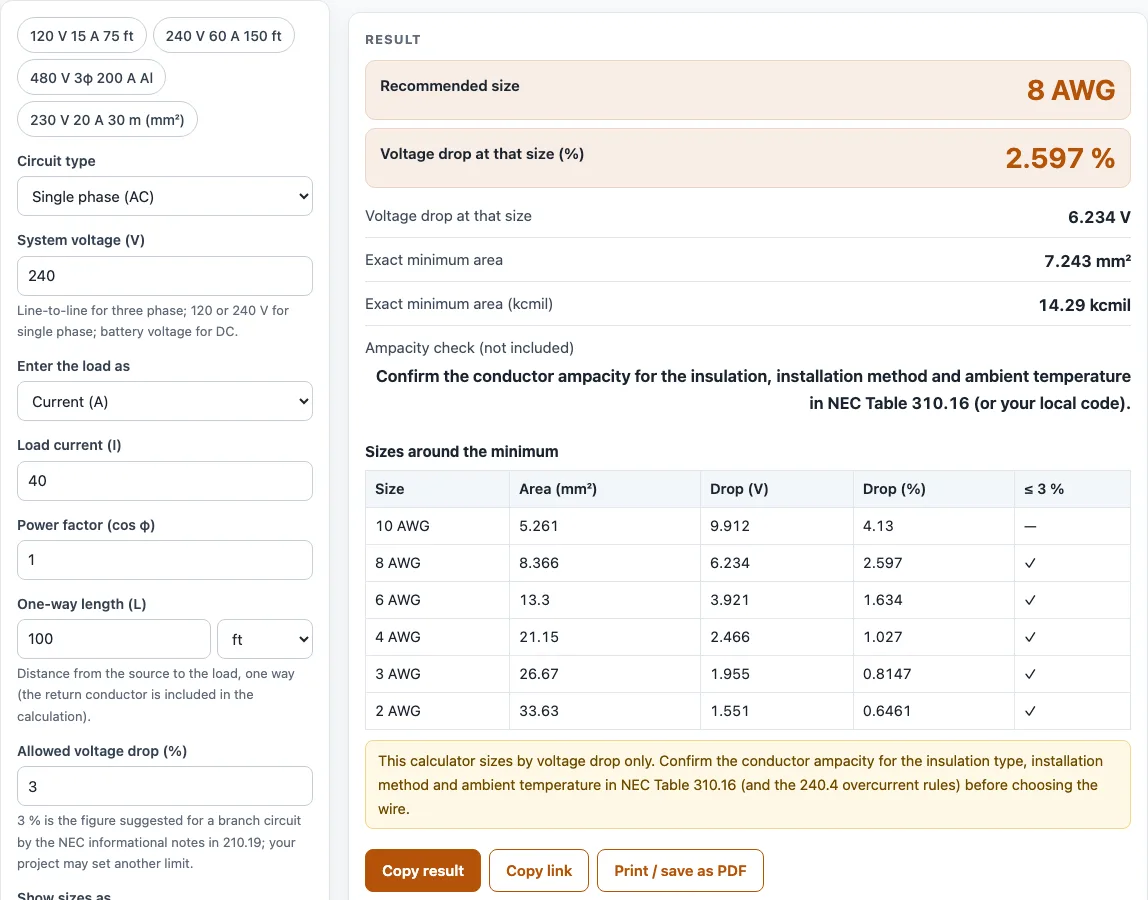Viewport: 1148px width, 900px height.
Task: Click the 9.912 drop voltage cell
Action: (x=777, y=526)
